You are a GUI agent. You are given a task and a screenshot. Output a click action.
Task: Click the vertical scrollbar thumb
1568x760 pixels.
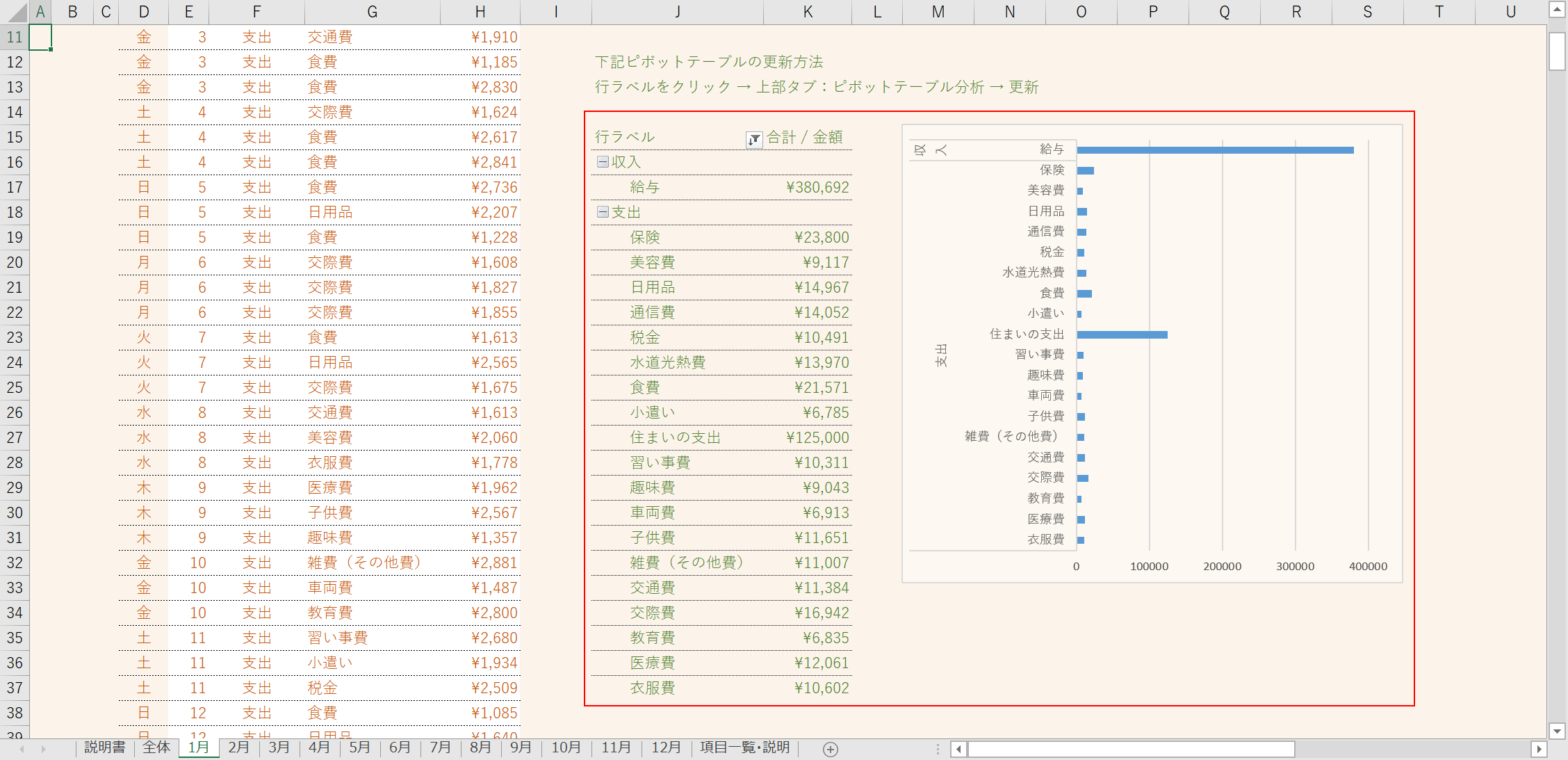point(1557,51)
